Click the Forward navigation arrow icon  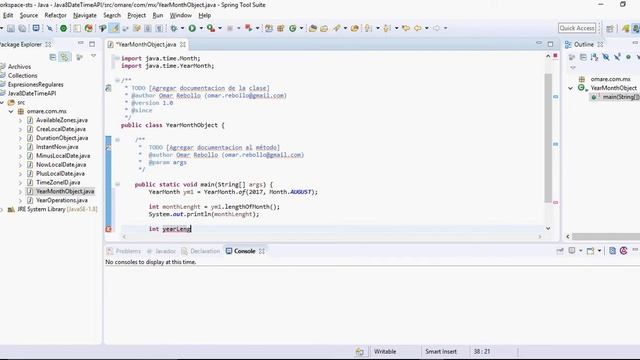437,28
